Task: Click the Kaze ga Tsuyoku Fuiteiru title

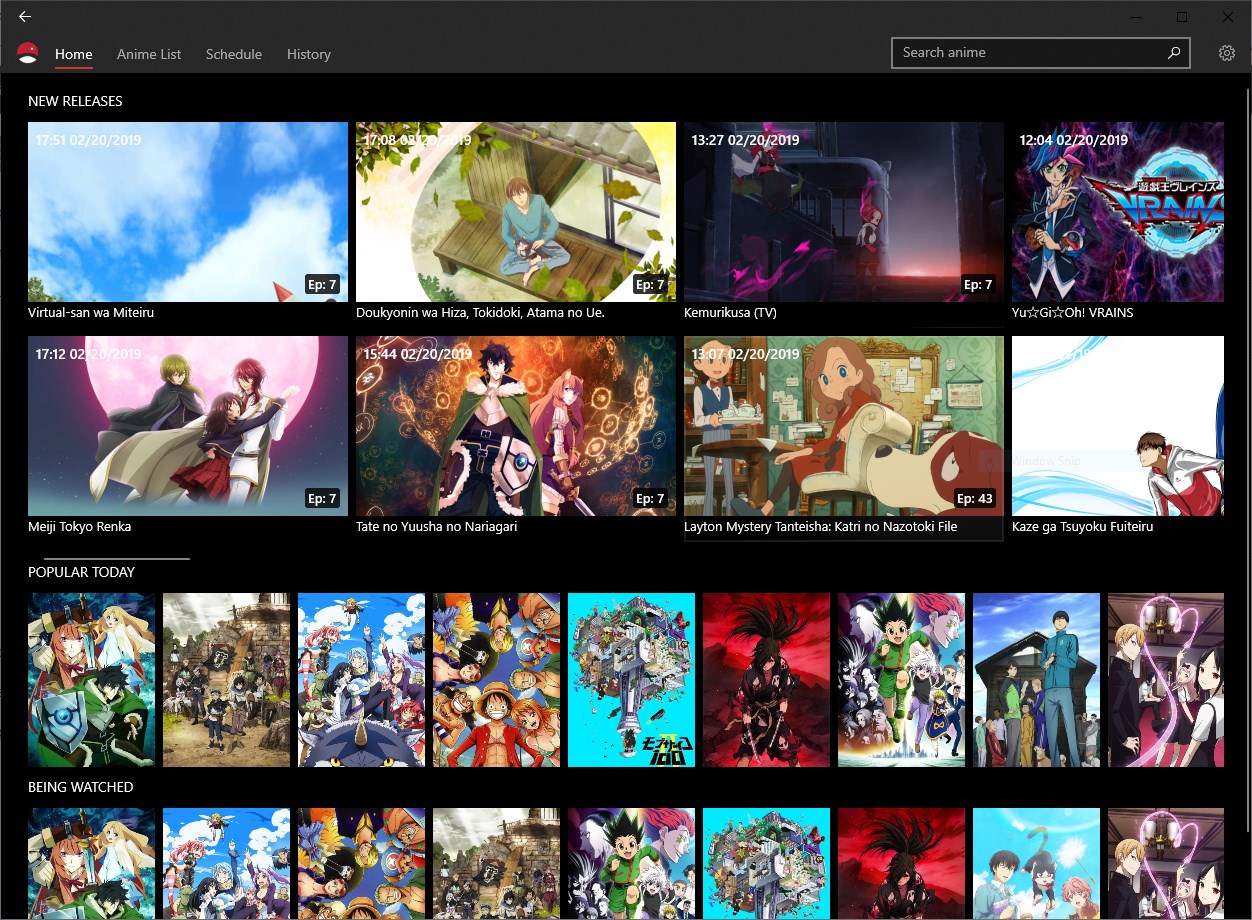Action: coord(1083,527)
